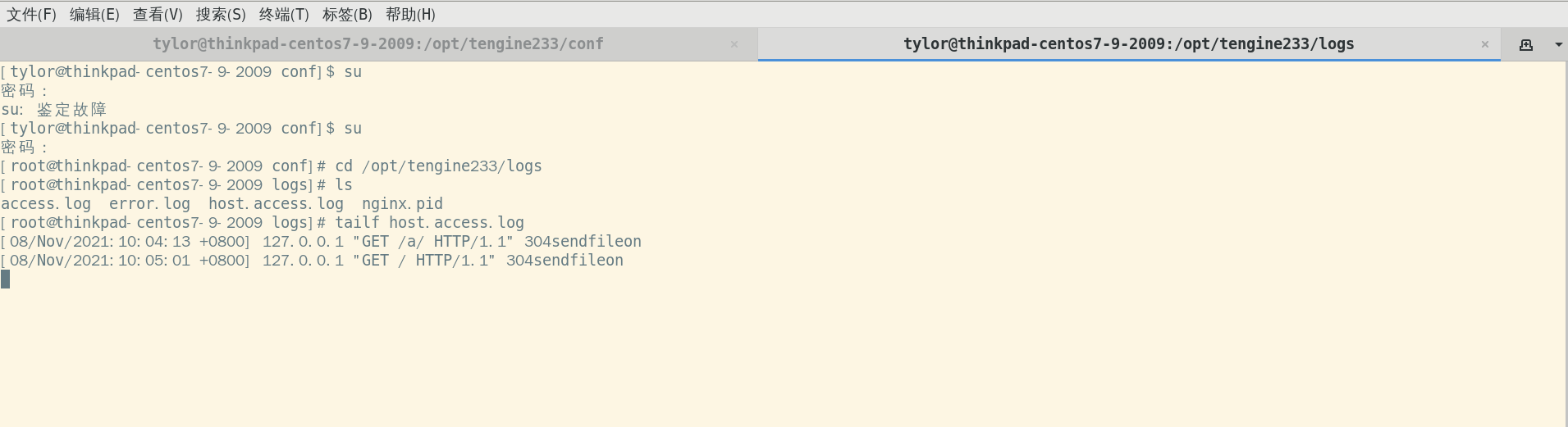Open the 帮助(H) menu
The width and height of the screenshot is (1568, 427).
pos(410,15)
